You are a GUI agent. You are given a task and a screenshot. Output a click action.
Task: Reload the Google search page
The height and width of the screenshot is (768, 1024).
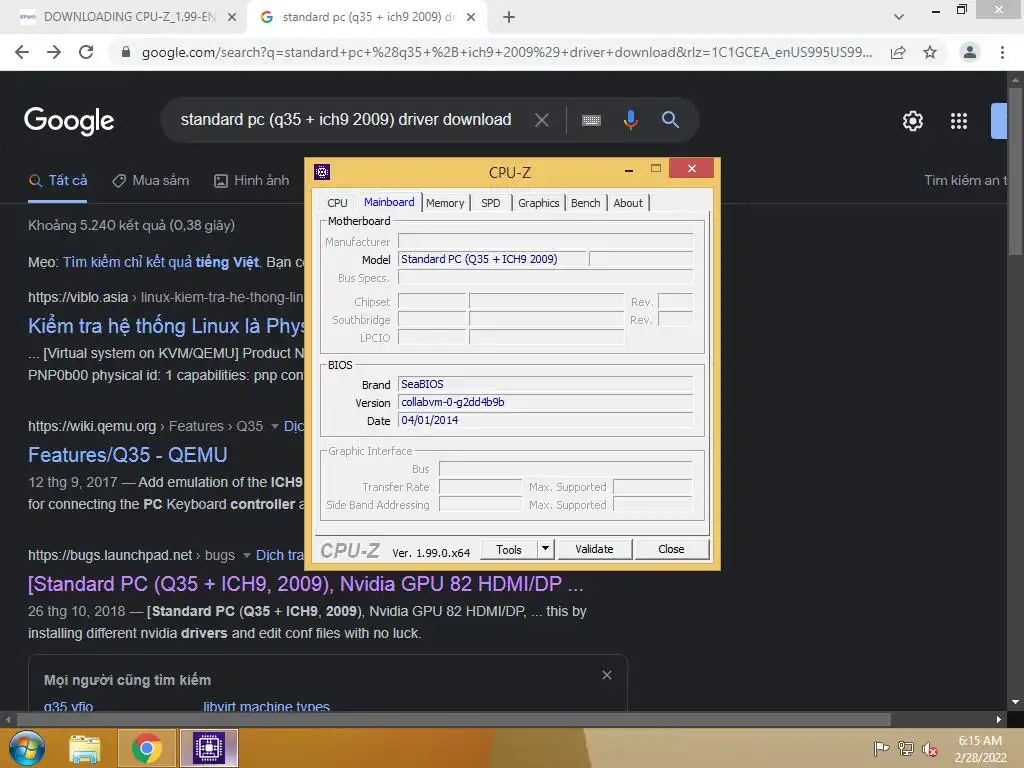point(86,52)
